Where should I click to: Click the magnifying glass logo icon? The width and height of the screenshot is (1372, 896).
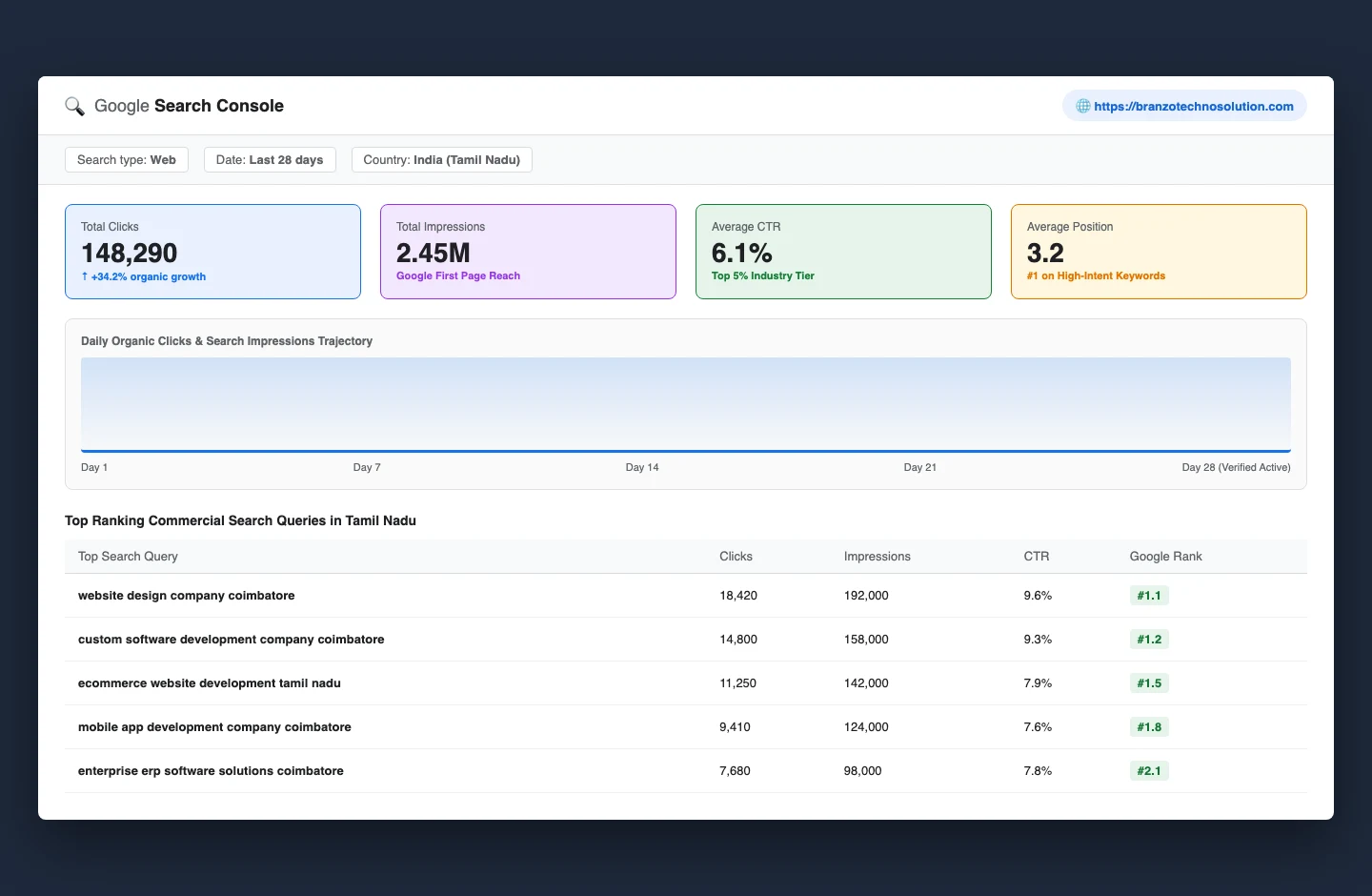click(74, 106)
